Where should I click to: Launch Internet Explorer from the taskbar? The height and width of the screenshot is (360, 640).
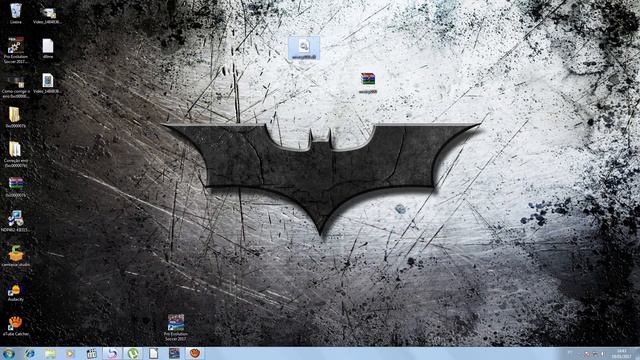(29, 353)
